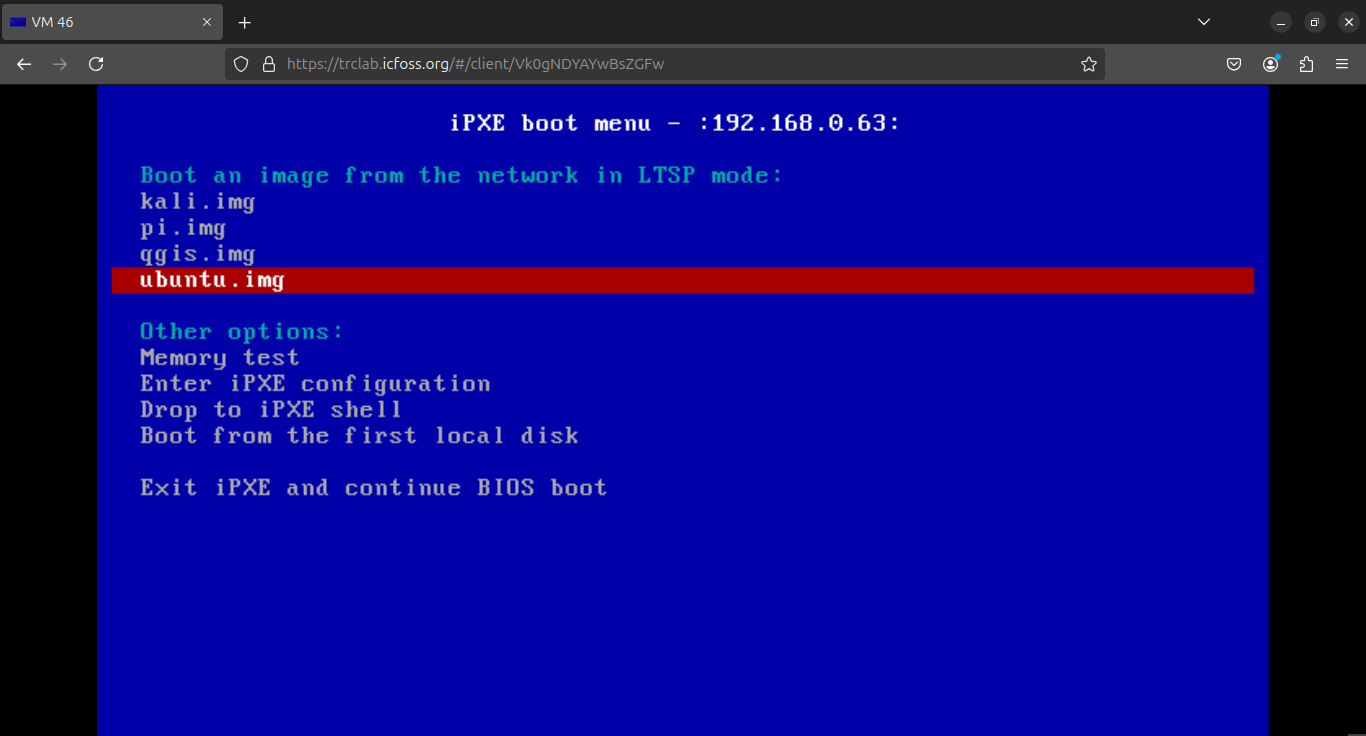Close the VM 46 tab

click(x=207, y=22)
